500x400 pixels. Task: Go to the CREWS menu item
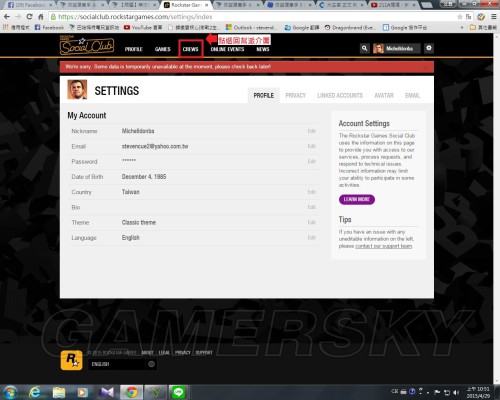coord(190,49)
